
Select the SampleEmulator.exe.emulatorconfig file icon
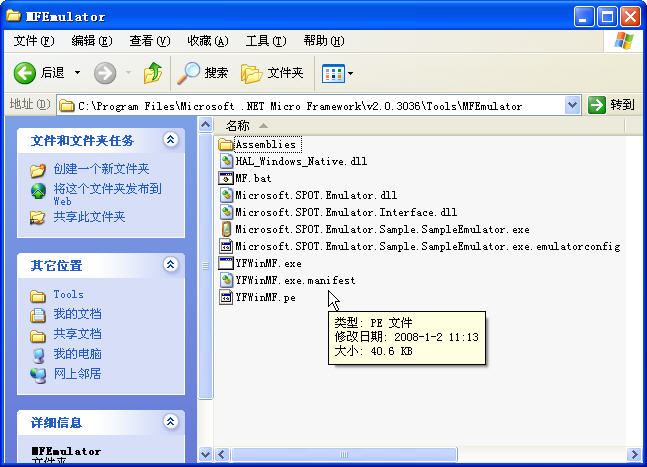click(226, 246)
